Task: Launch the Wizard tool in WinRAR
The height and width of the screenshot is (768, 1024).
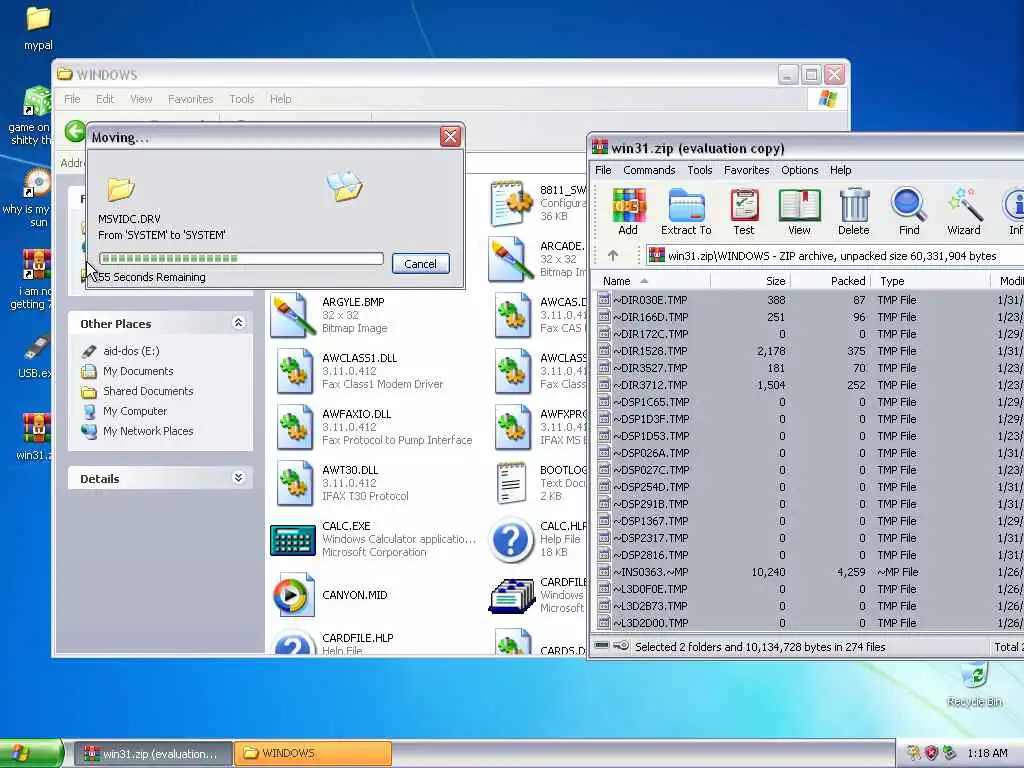Action: point(964,211)
